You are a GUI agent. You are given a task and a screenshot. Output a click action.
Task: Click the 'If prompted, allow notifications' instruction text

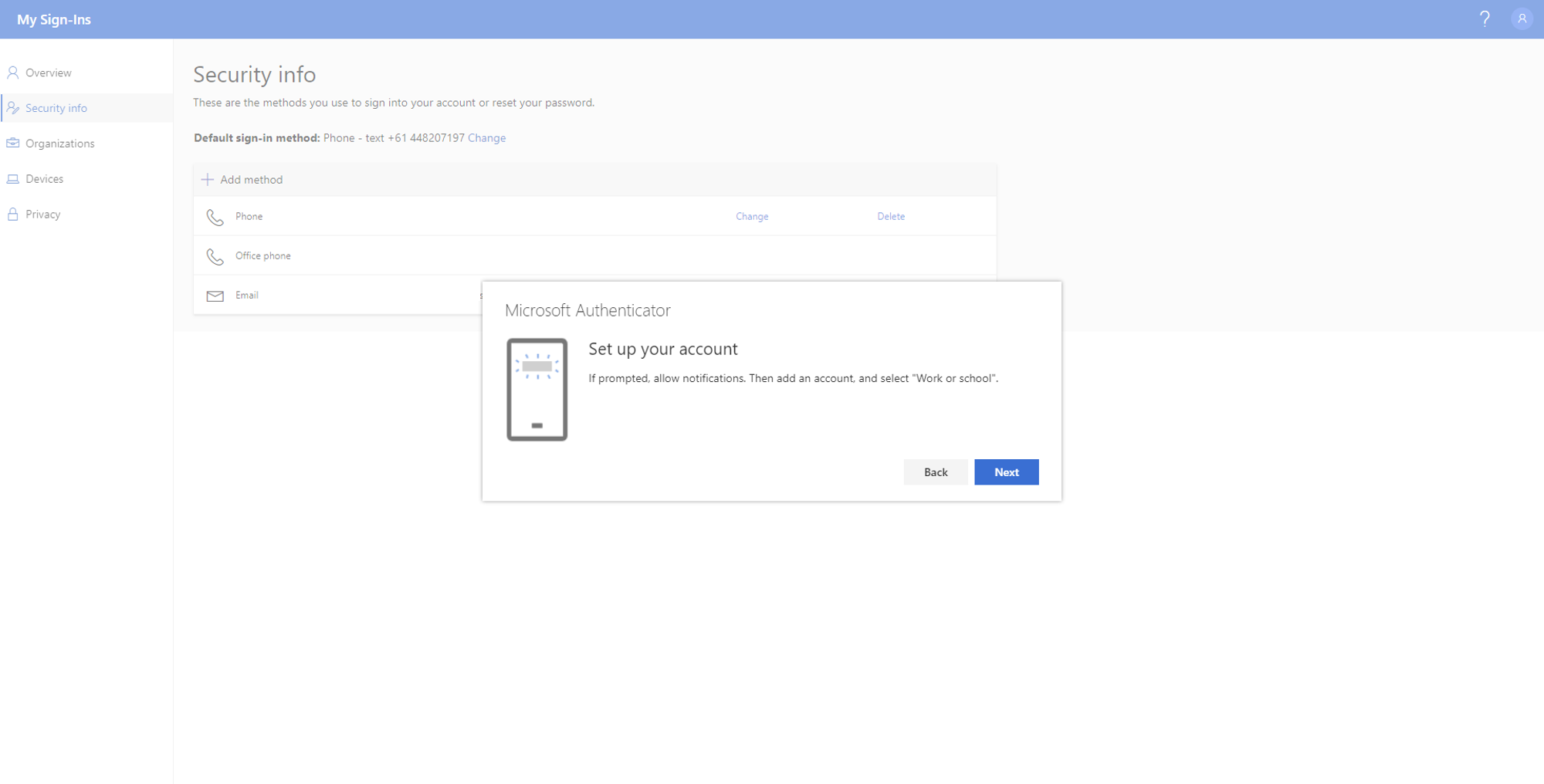coord(794,379)
